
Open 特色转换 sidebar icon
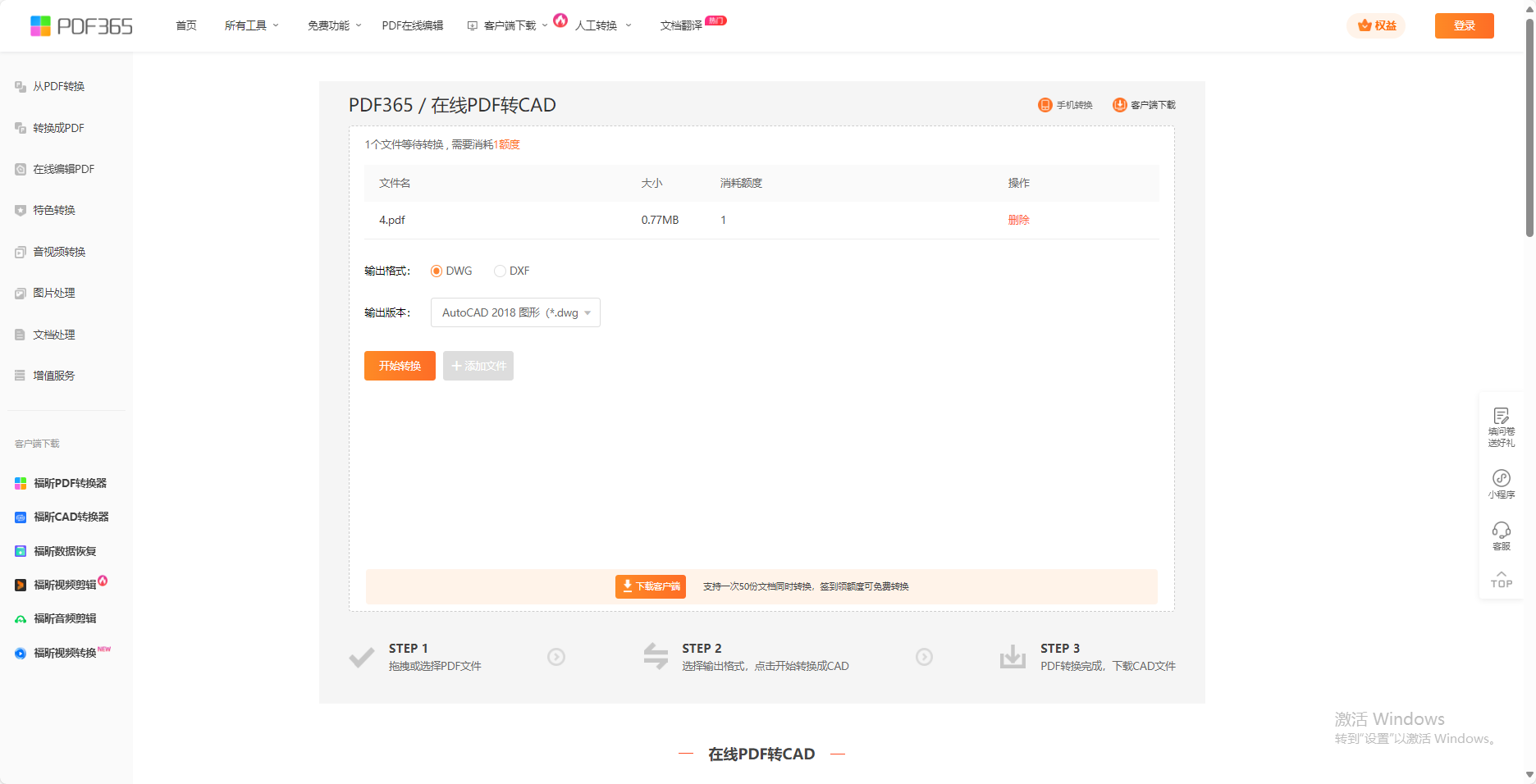coord(21,210)
